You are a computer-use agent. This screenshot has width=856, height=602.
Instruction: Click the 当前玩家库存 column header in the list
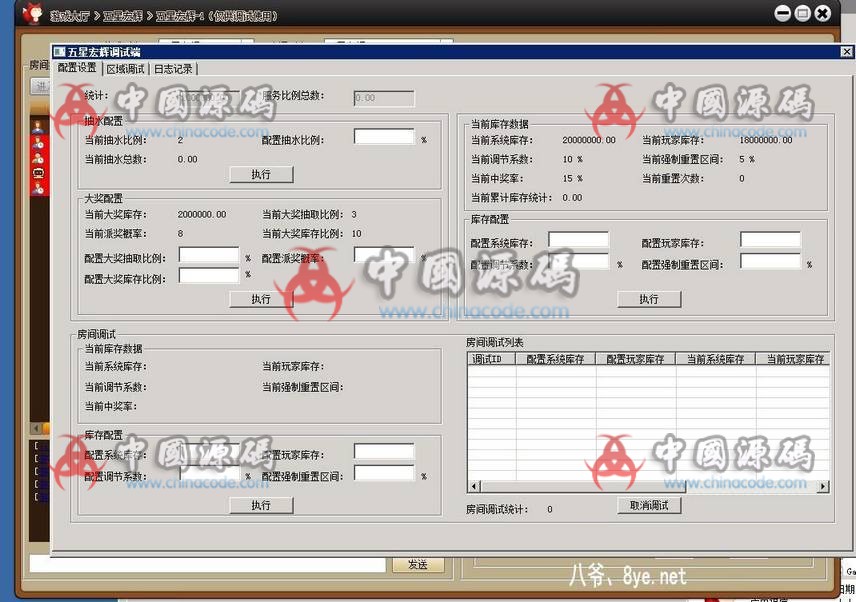pyautogui.click(x=793, y=359)
